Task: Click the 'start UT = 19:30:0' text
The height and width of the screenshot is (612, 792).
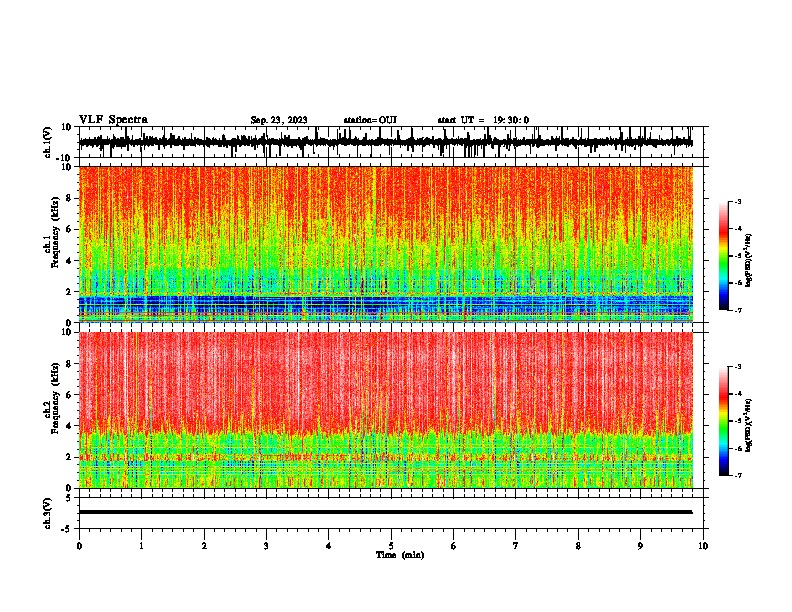Action: [x=483, y=120]
